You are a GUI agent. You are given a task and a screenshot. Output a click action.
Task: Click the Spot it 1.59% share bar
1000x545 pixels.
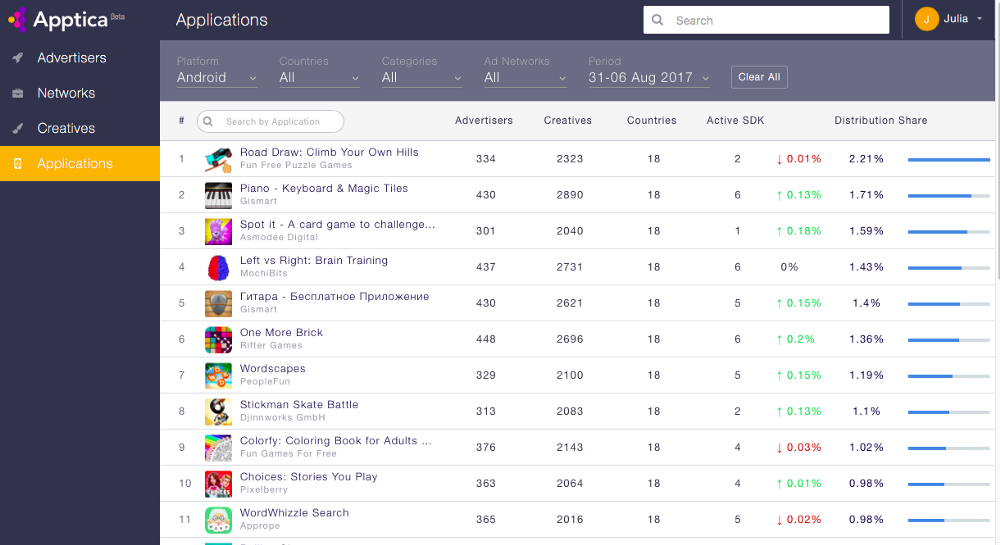948,232
